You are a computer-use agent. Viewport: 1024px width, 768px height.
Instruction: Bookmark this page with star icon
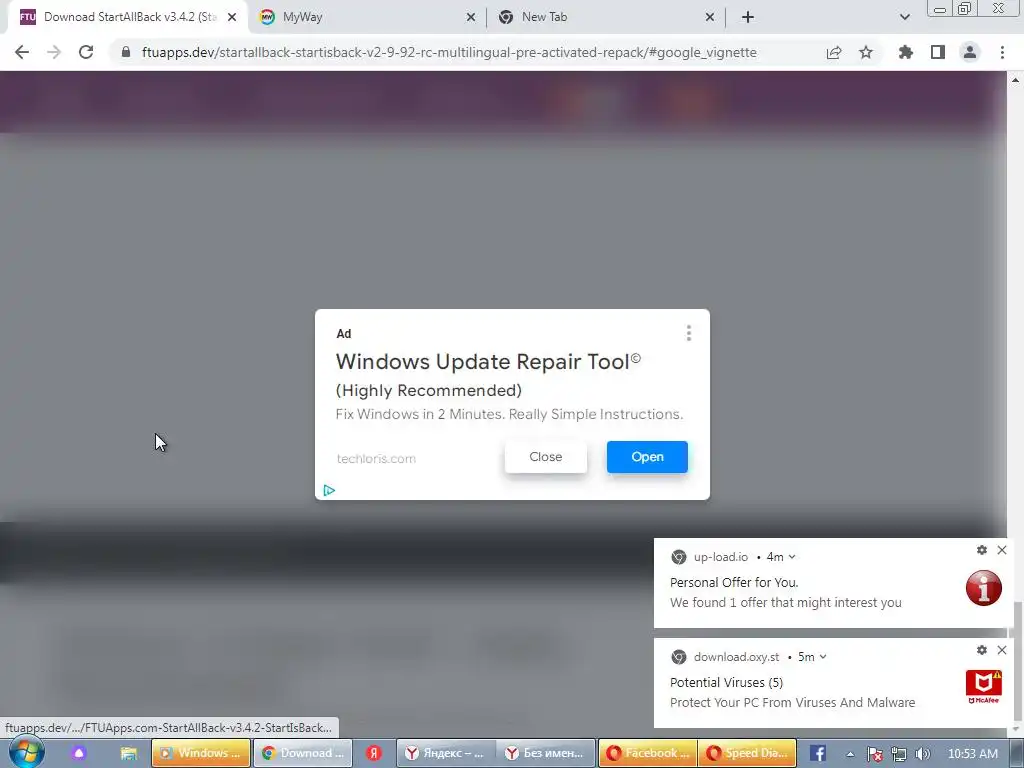pos(866,52)
